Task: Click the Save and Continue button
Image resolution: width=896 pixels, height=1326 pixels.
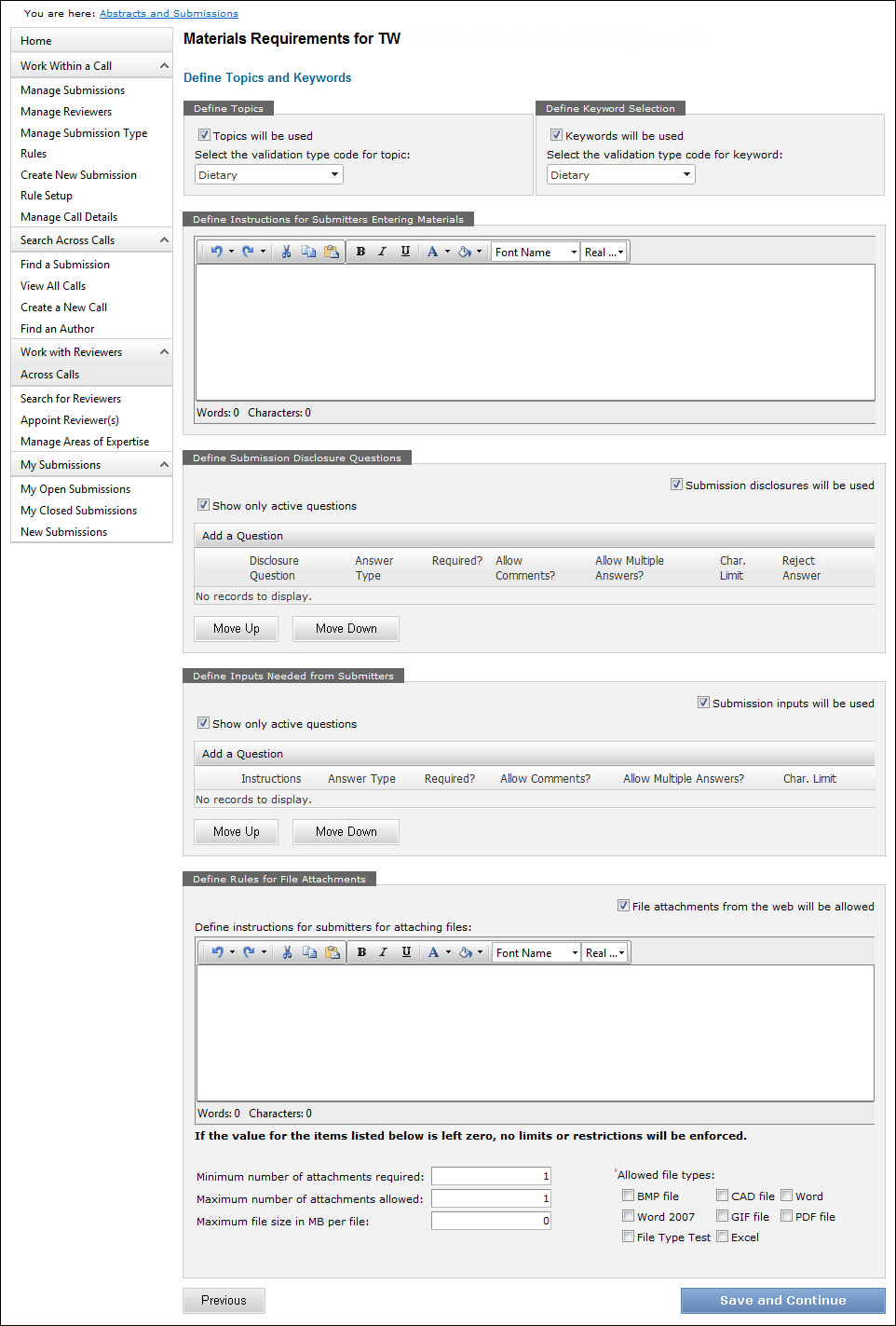Action: coord(782,1301)
